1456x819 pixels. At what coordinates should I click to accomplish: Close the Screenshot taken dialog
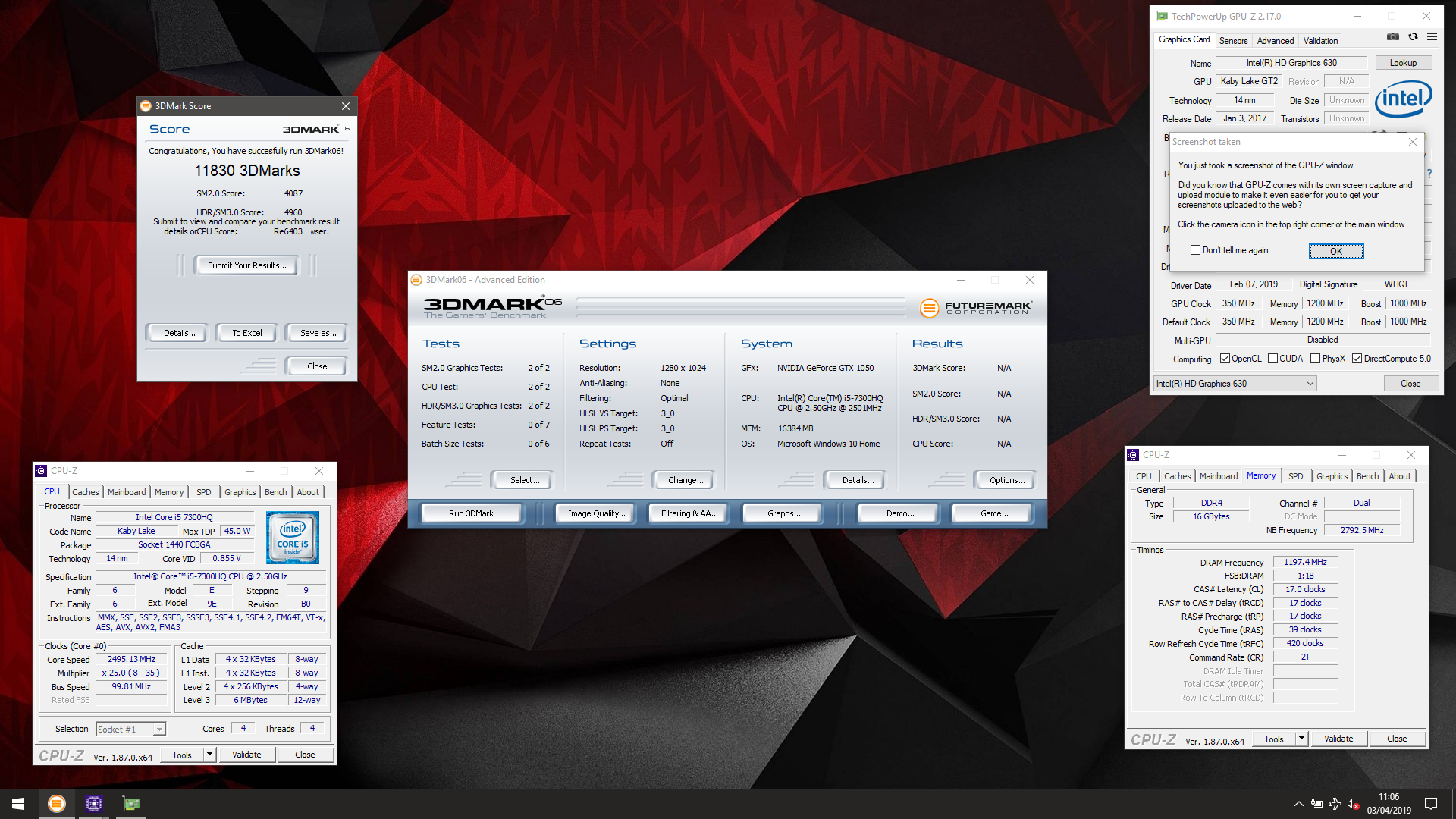coord(1412,142)
